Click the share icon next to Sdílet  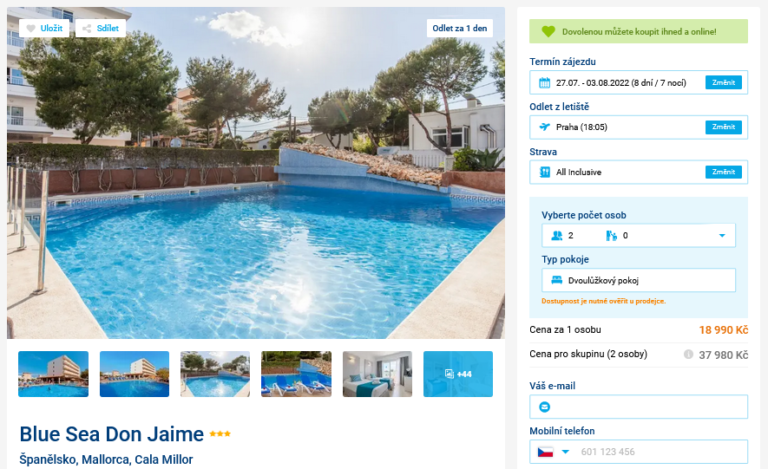tap(87, 28)
